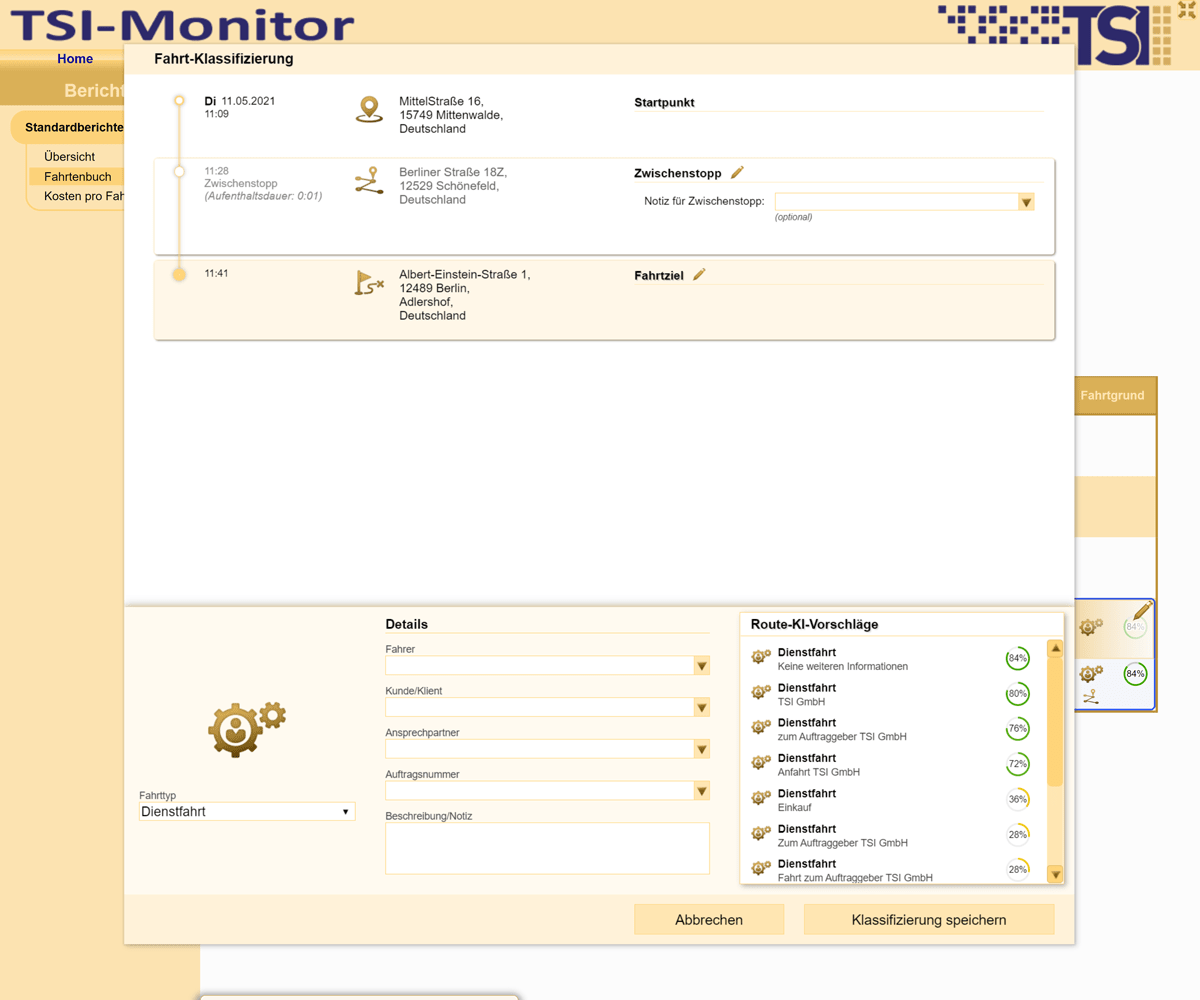
Task: Expand the Fahrer dropdown arrow
Action: coord(702,666)
